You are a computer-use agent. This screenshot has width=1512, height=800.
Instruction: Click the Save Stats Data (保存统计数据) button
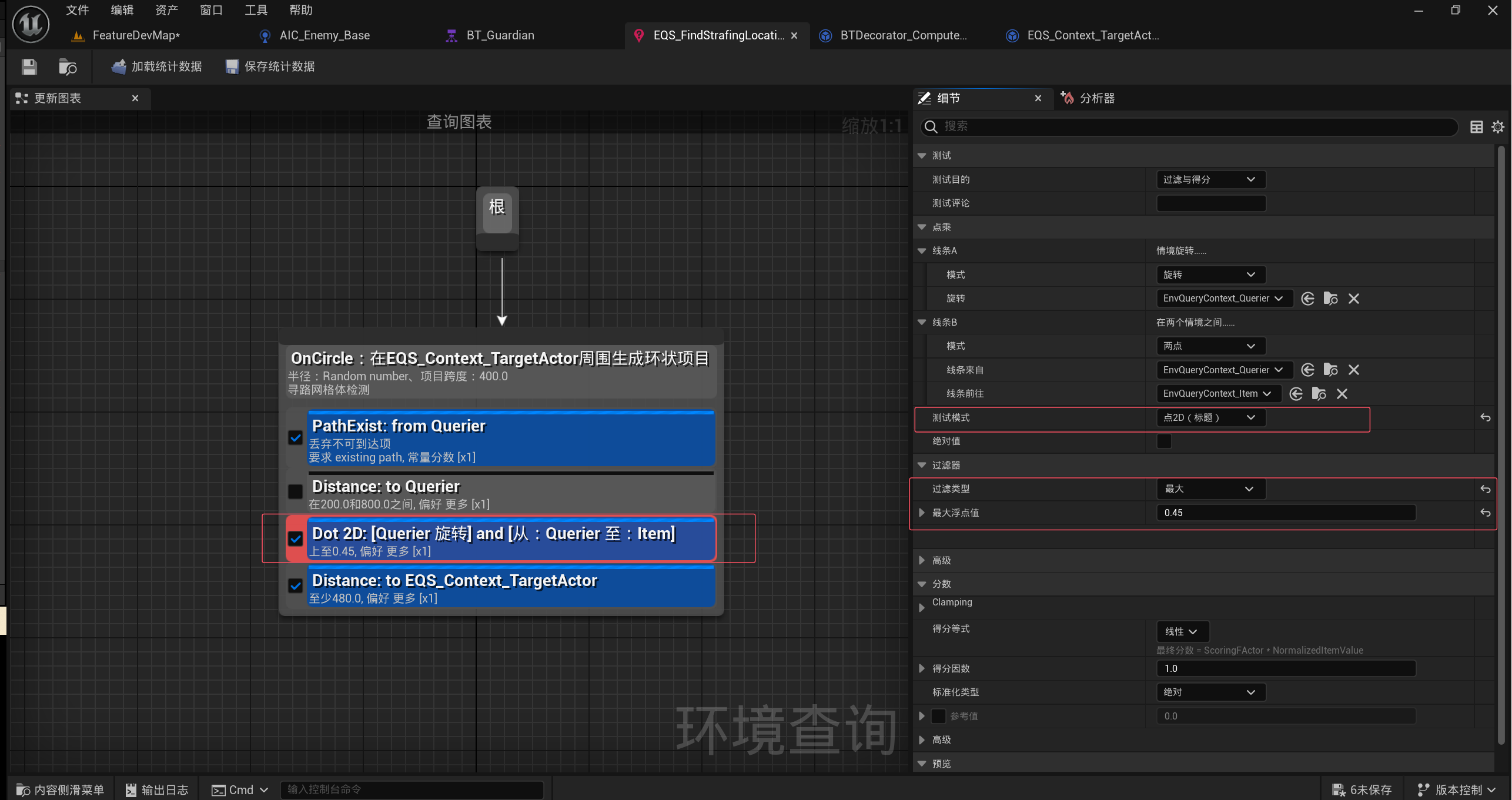point(270,67)
